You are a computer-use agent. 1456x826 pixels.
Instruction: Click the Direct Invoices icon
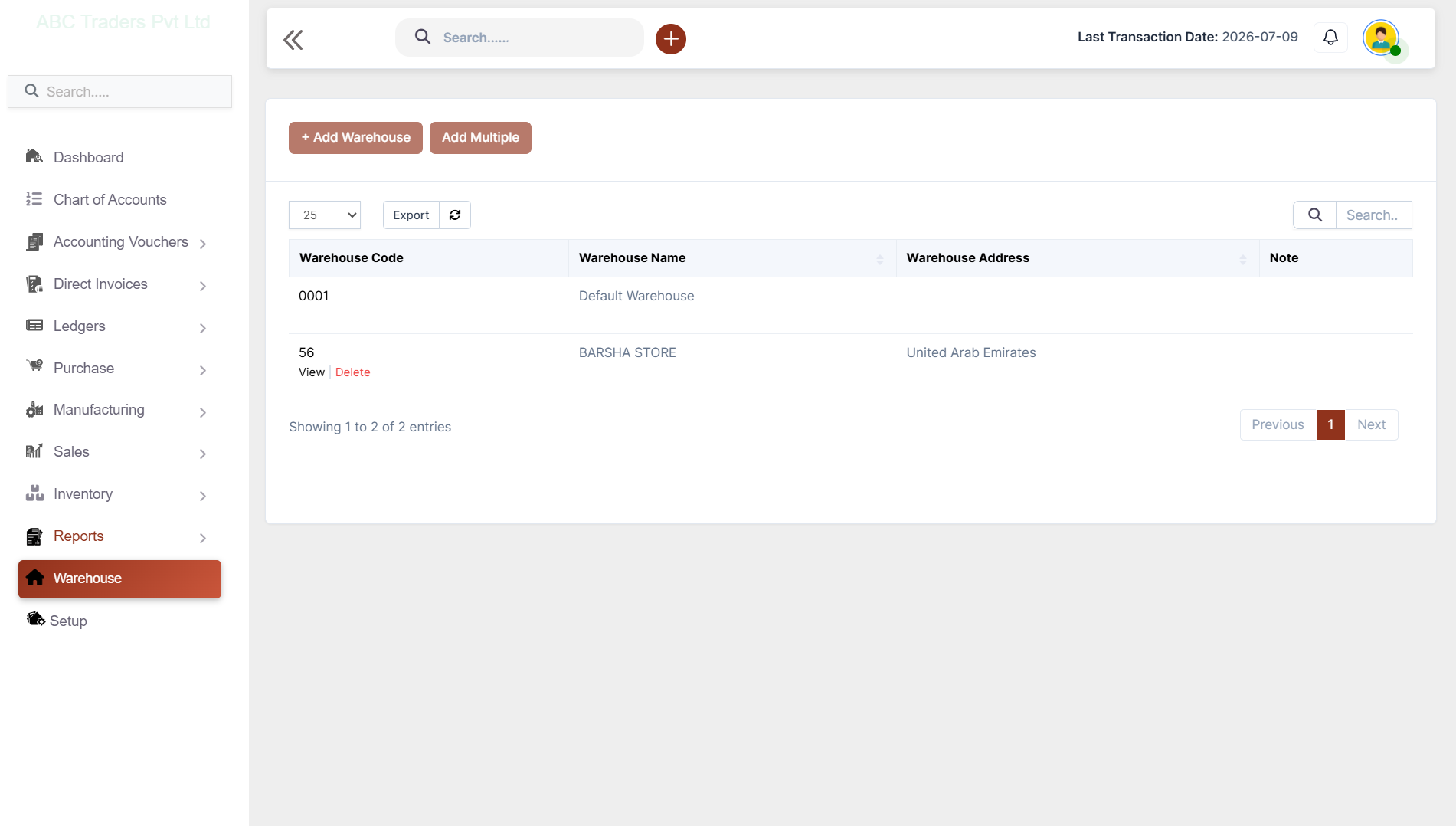(x=34, y=284)
